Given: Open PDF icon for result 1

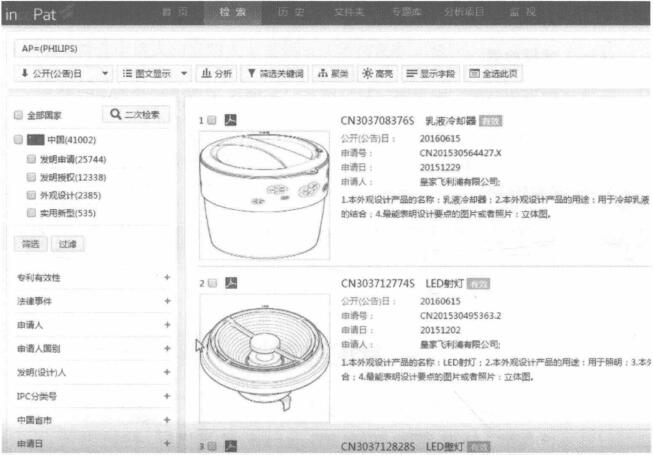Looking at the screenshot, I should (230, 120).
